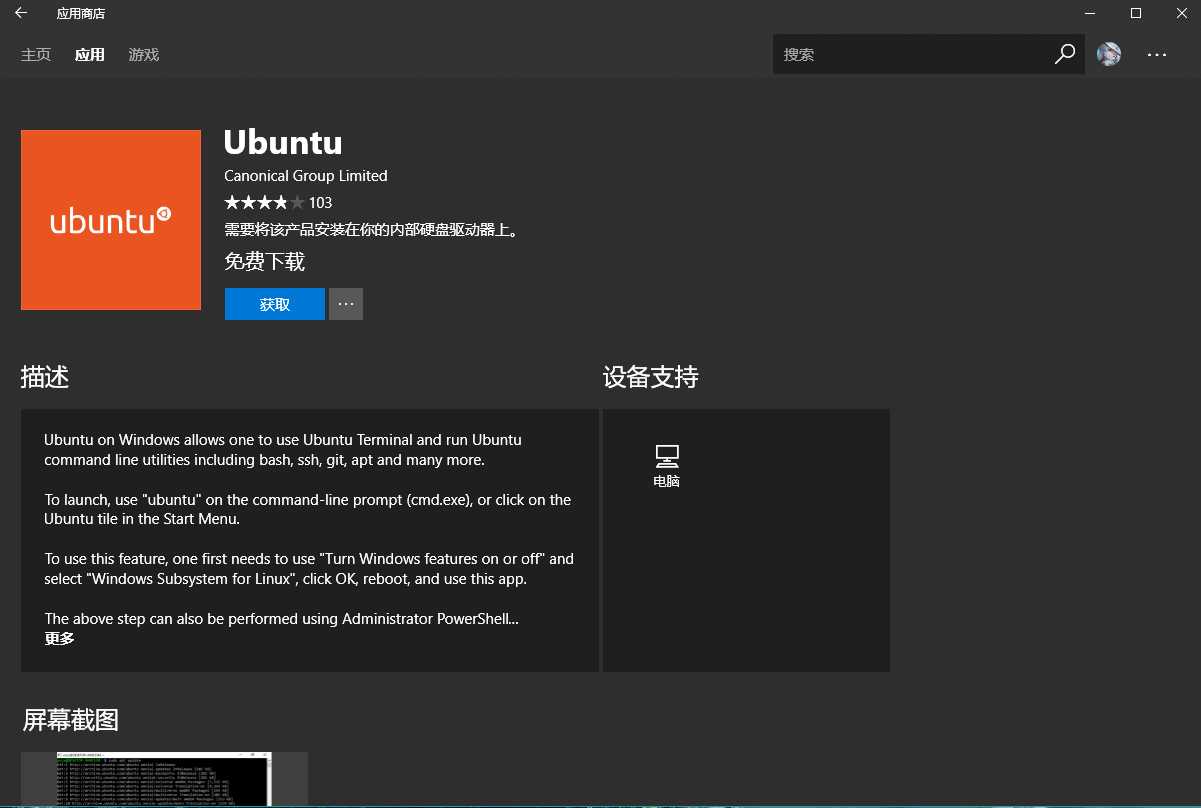Click the internal hard drive install notice

(x=371, y=230)
